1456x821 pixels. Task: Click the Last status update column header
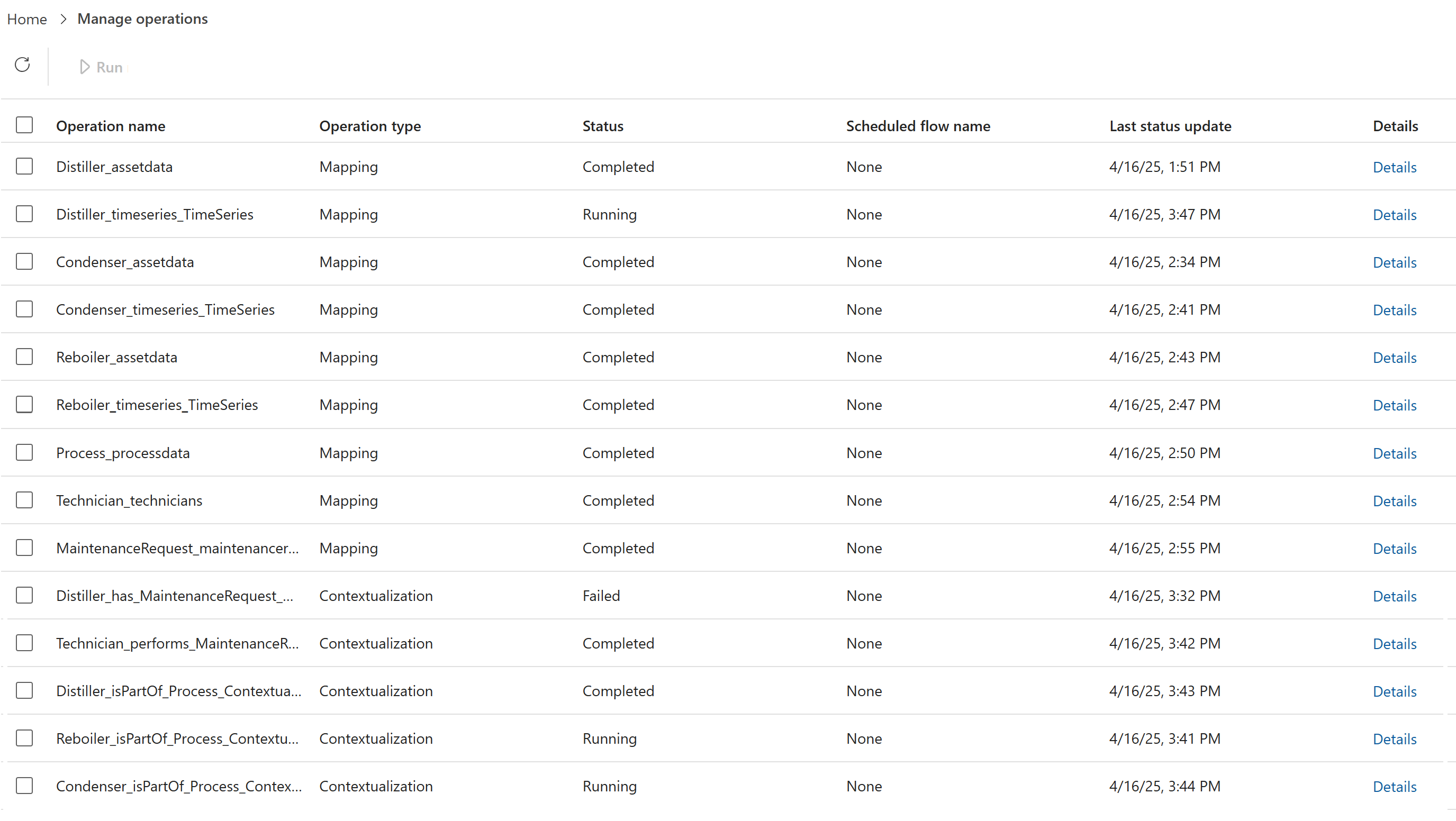(x=1170, y=126)
